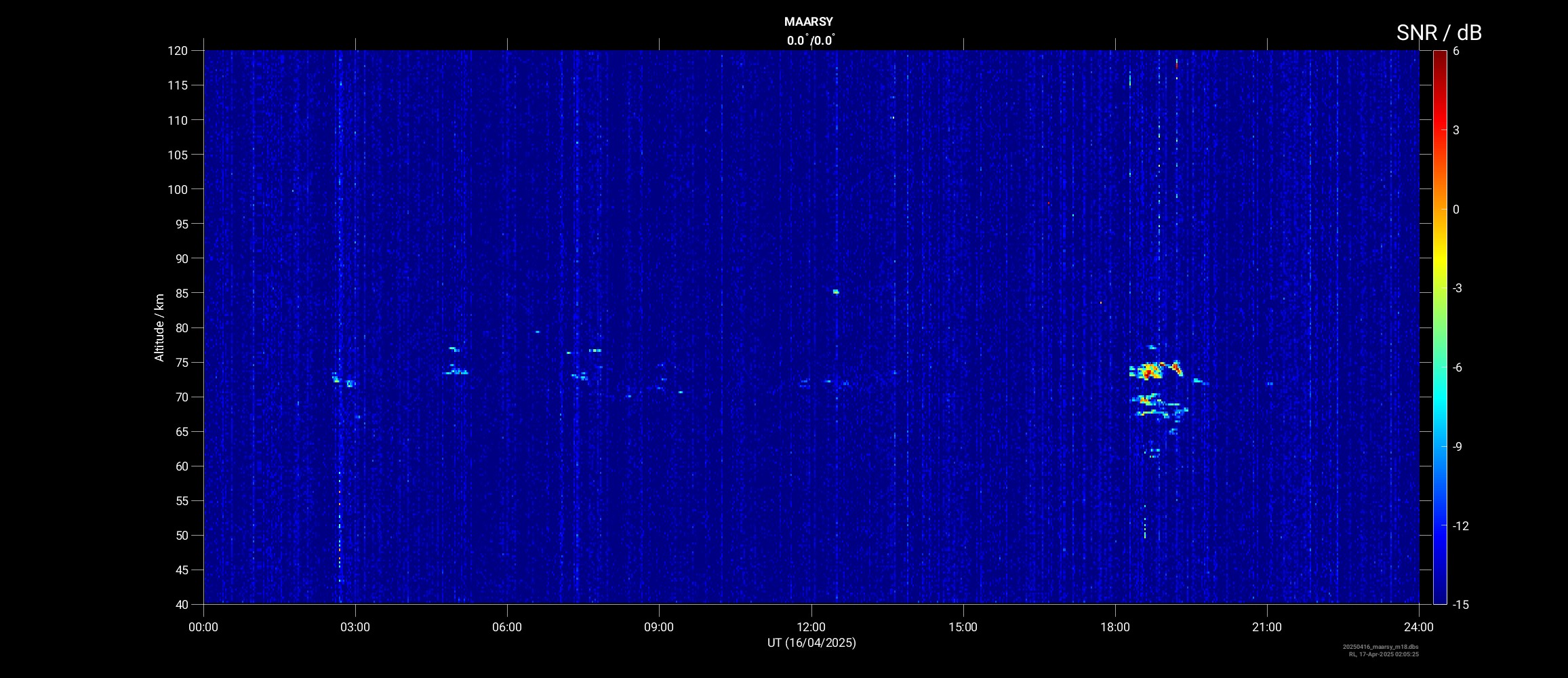Click the UT (16/04/2025) axis label
Viewport: 1568px width, 678px height.
pos(811,643)
